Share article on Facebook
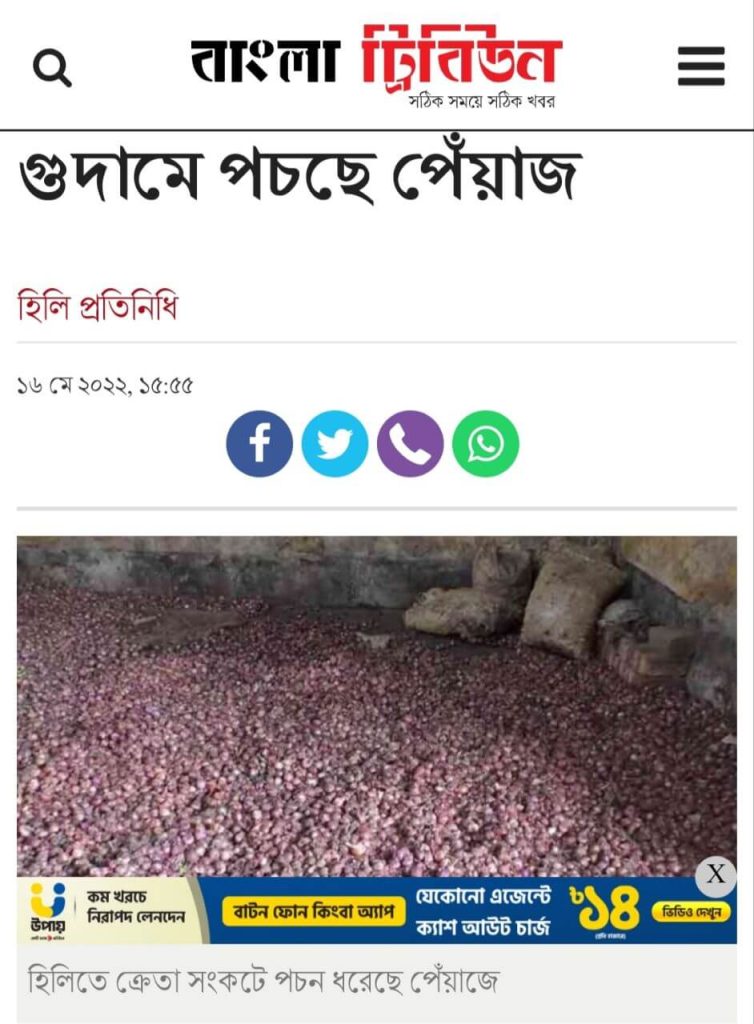The image size is (754, 1024). coord(259,443)
